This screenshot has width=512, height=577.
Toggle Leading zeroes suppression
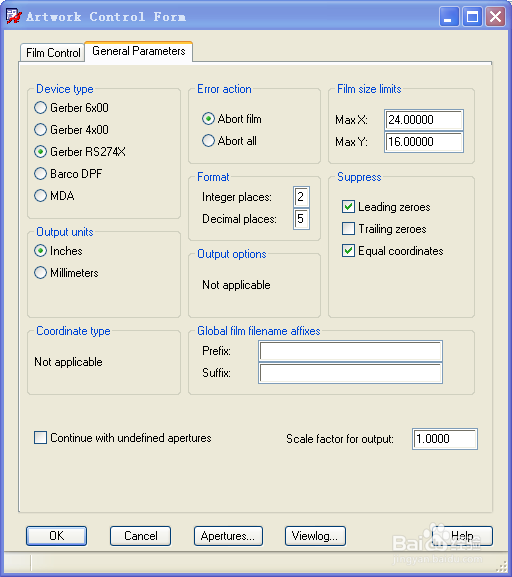386,207
